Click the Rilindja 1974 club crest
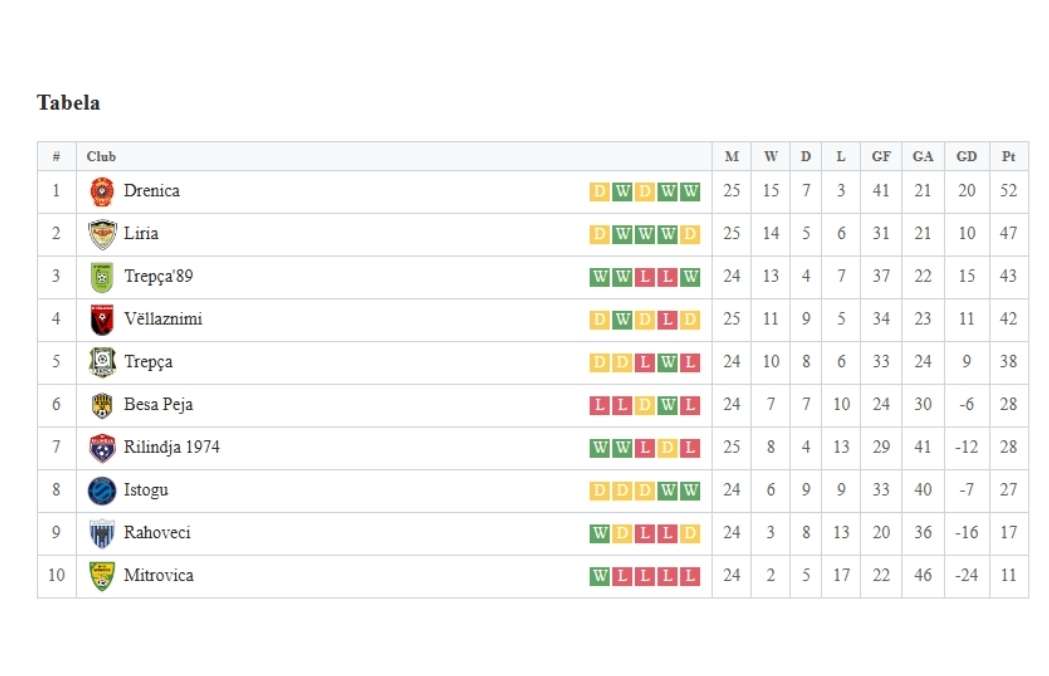This screenshot has height=676, width=1049. click(102, 448)
